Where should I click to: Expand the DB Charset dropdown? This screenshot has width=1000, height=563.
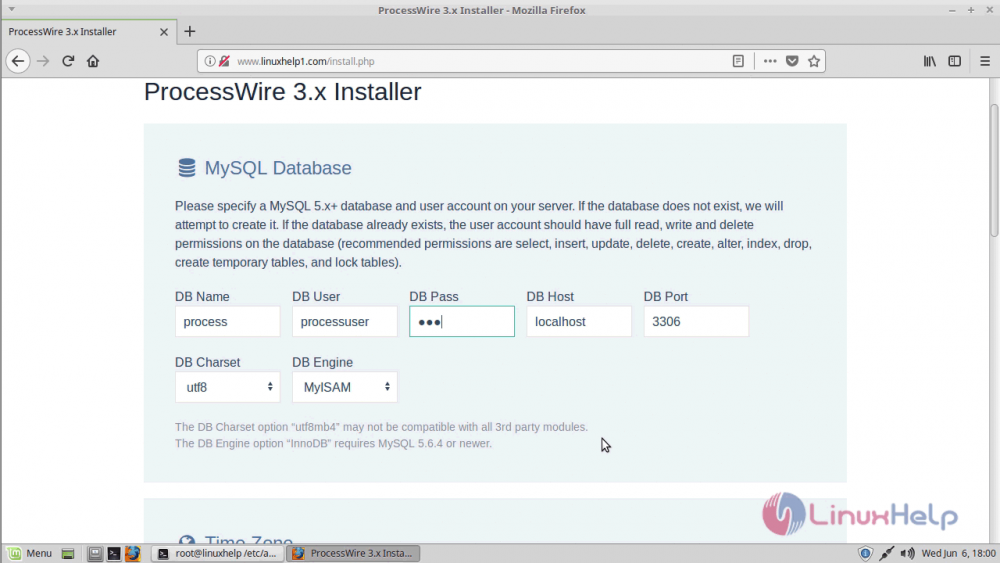coord(227,387)
